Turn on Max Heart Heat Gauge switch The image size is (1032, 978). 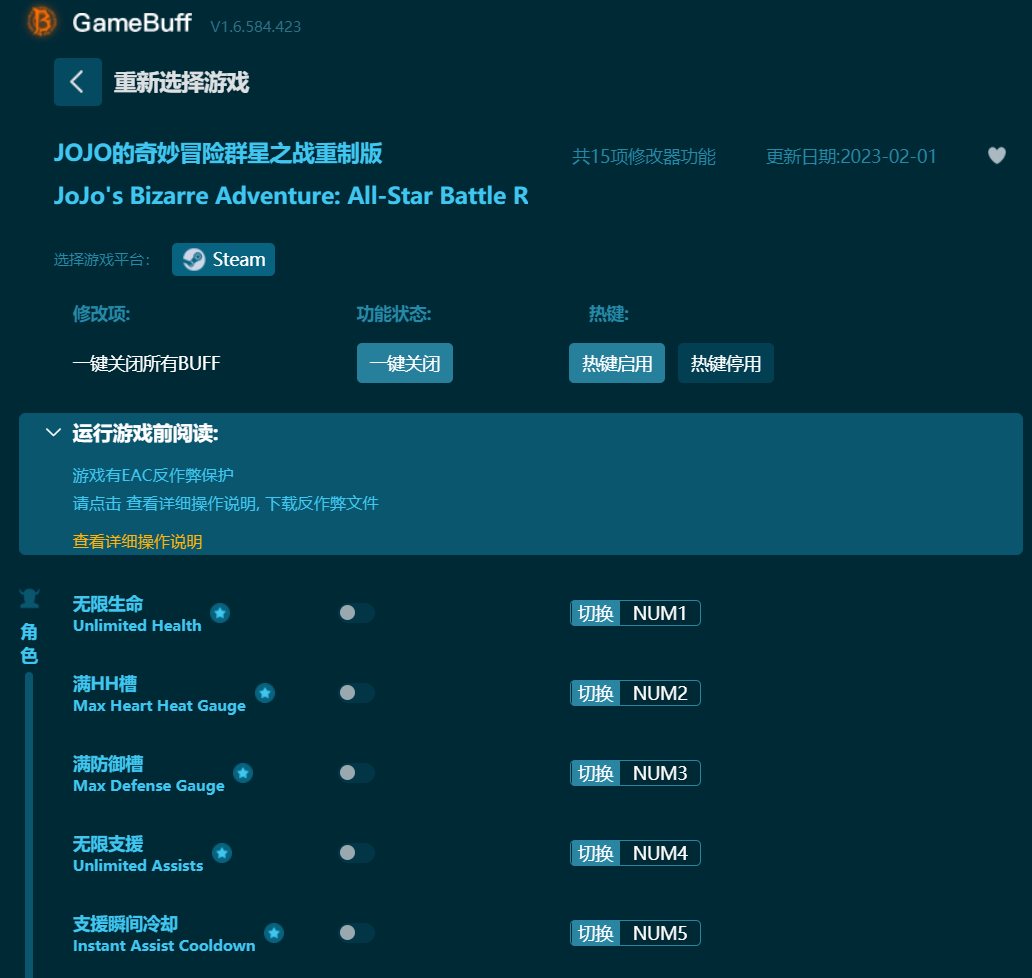click(356, 693)
